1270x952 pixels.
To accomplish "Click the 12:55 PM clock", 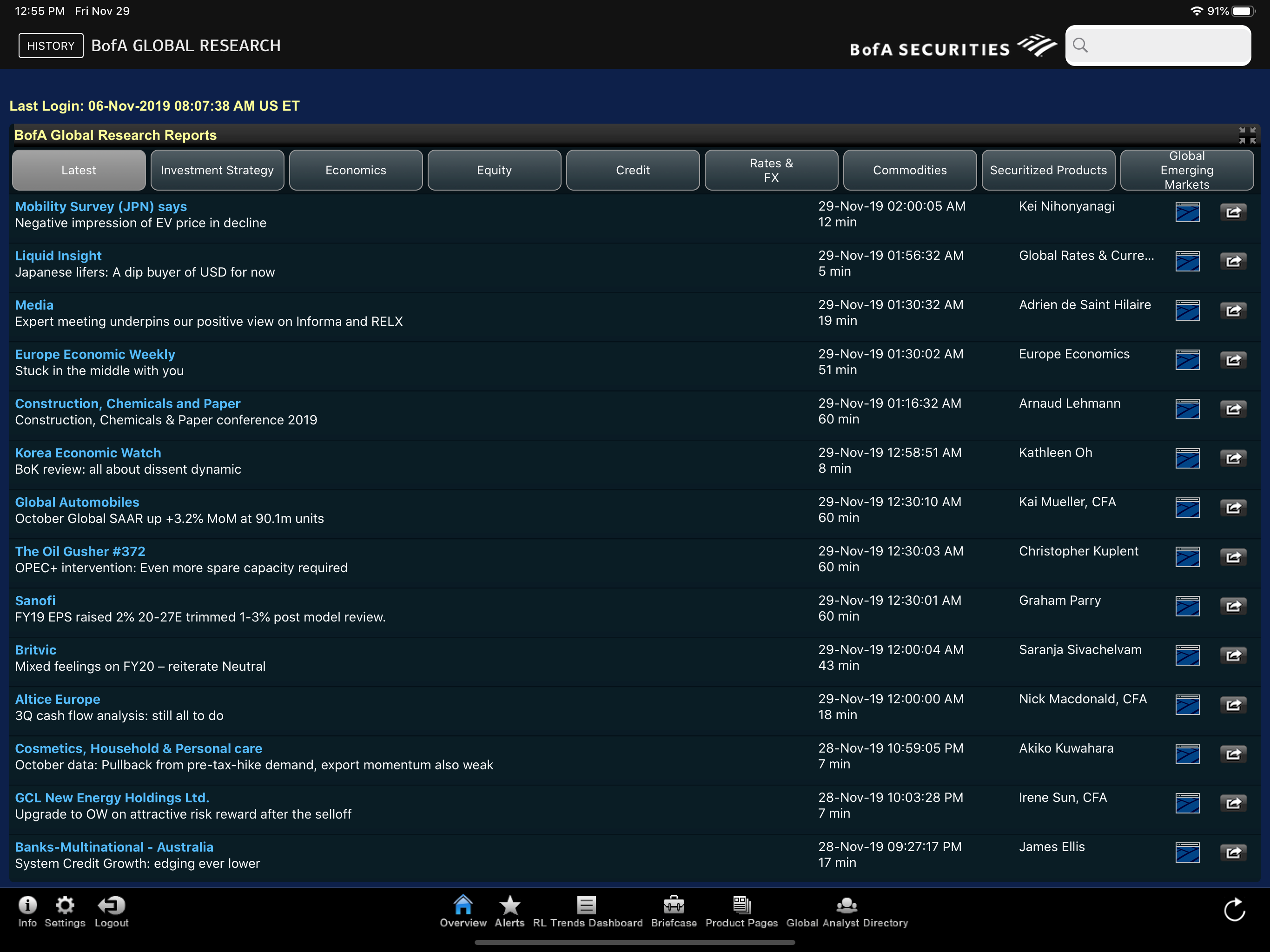I will [x=40, y=11].
